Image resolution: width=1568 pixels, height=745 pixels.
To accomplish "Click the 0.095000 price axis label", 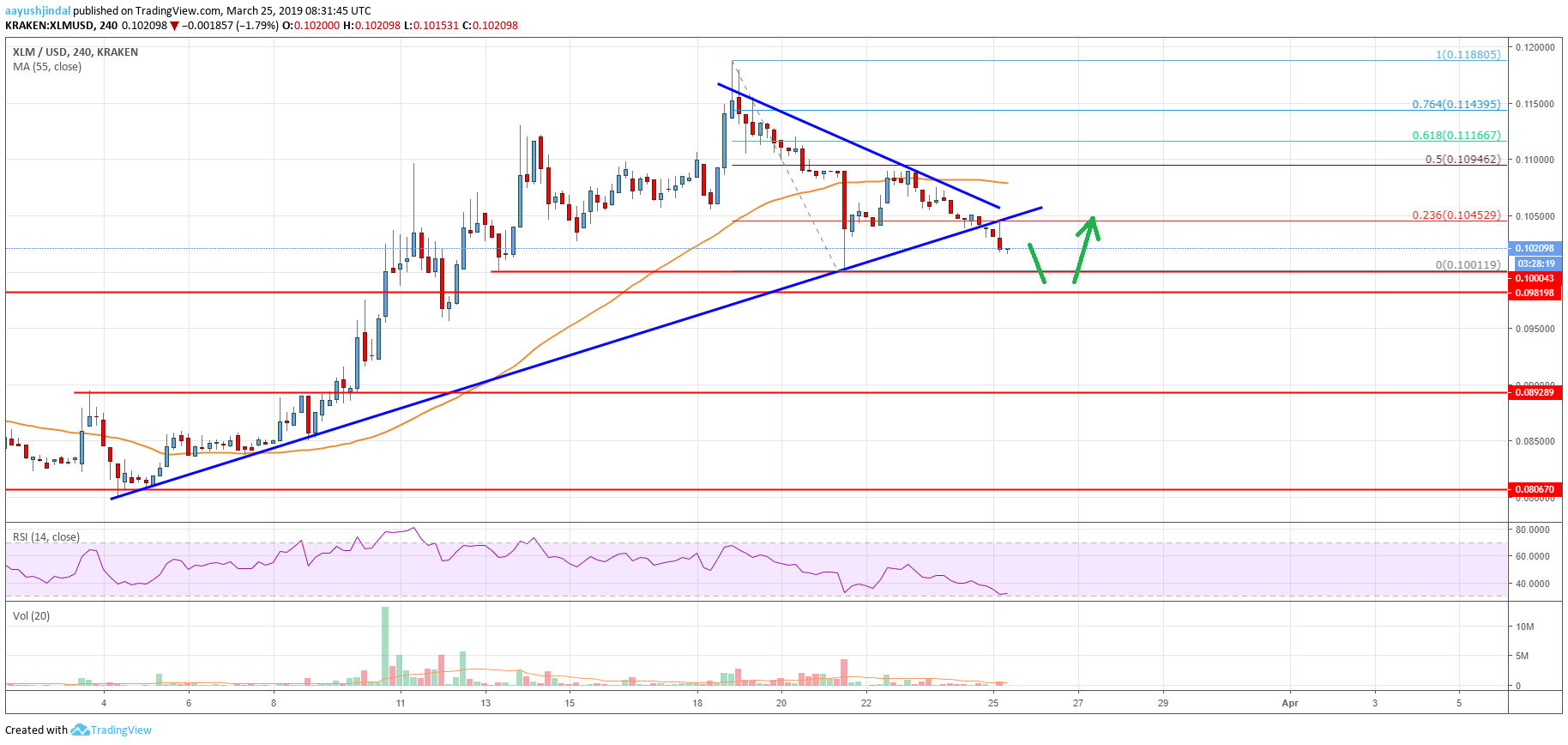I will click(1535, 329).
